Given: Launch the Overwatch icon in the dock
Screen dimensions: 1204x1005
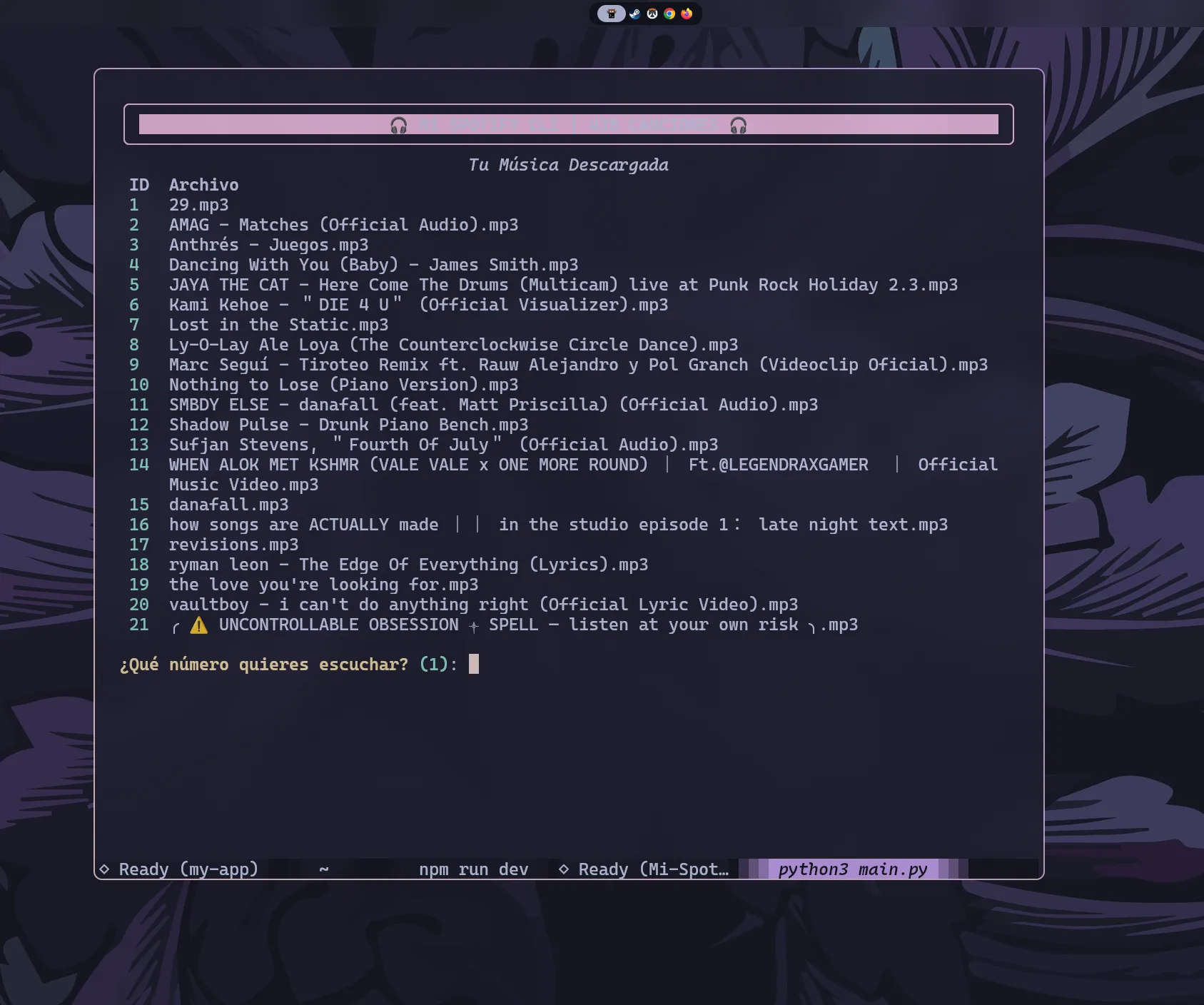Looking at the screenshot, I should pyautogui.click(x=652, y=14).
